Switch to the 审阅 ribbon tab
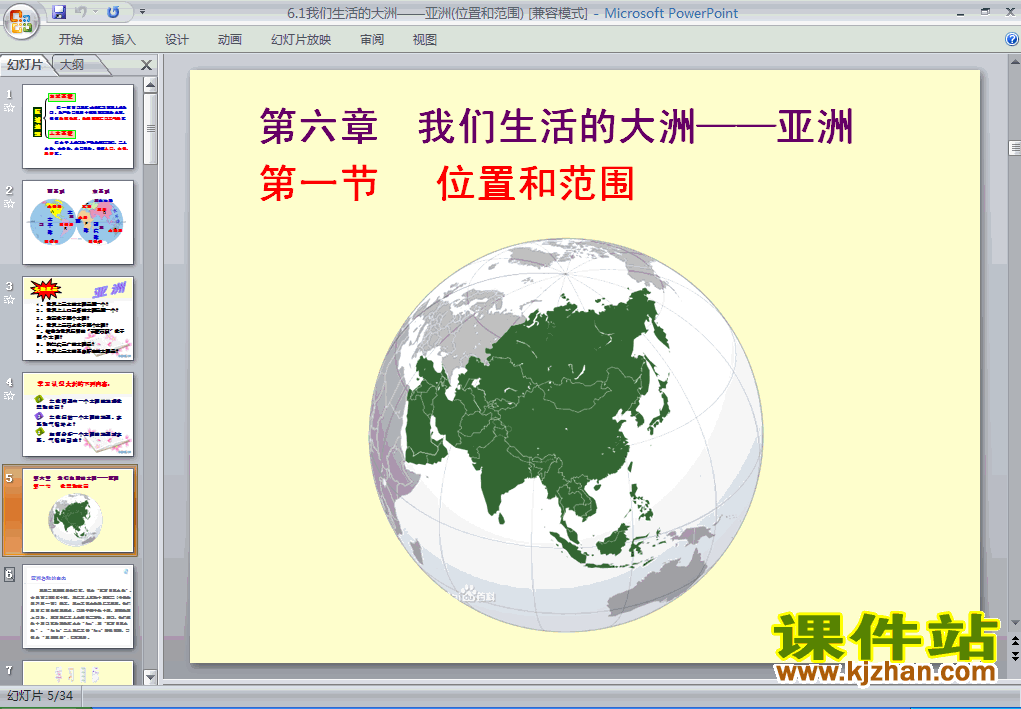Viewport: 1021px width, 709px height. pos(372,40)
